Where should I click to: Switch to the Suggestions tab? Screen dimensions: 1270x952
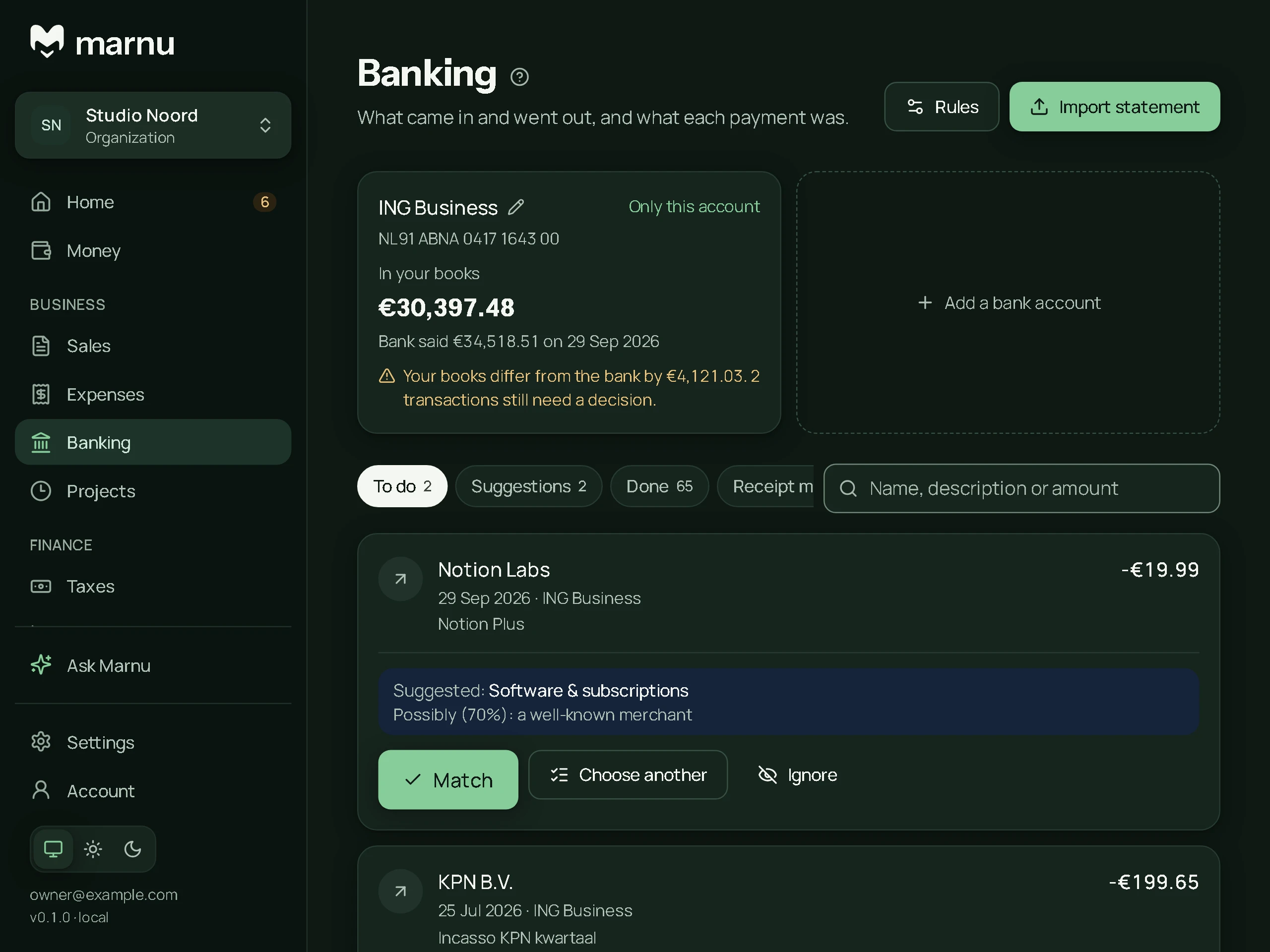click(529, 486)
